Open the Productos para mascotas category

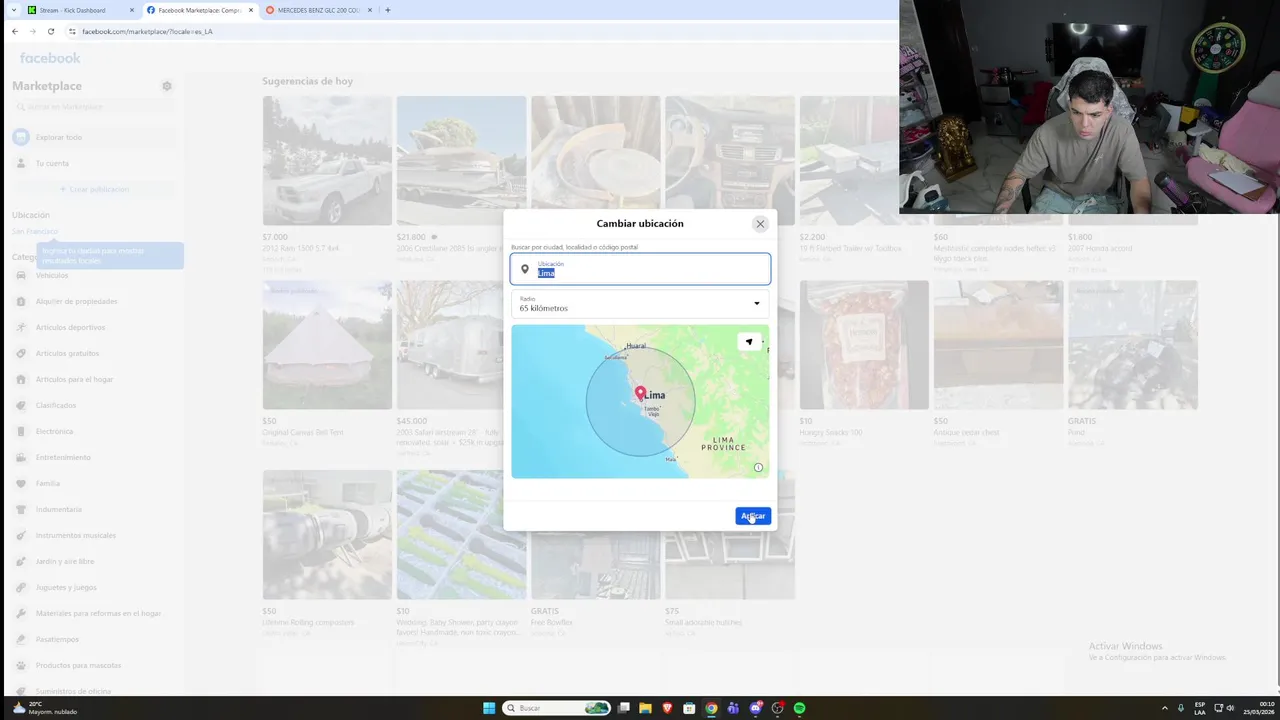click(96, 665)
